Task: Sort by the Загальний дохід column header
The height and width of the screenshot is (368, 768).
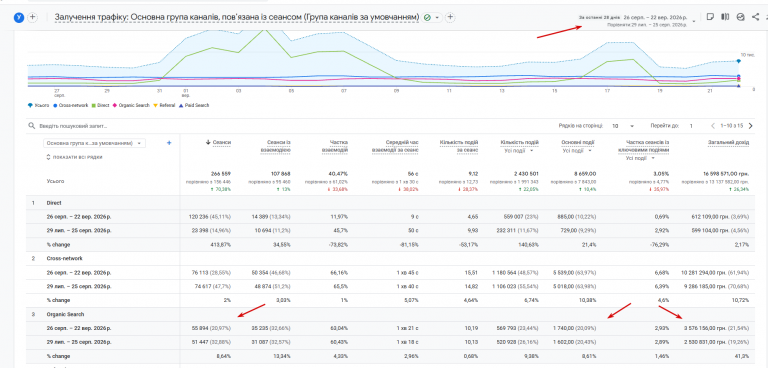Action: 728,142
